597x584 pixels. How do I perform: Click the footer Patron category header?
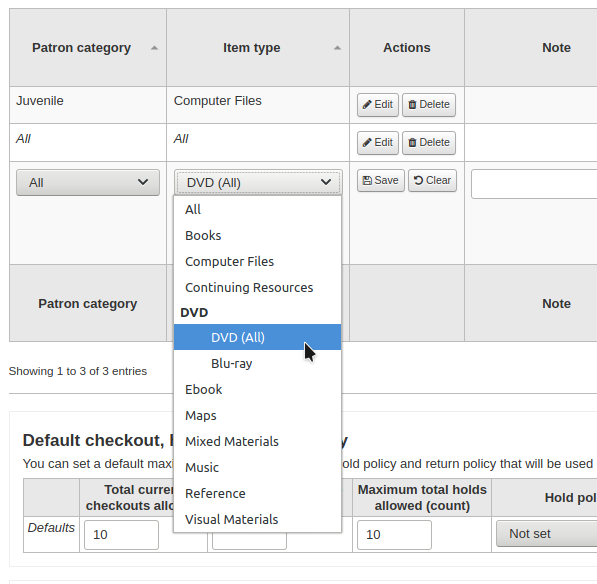(x=88, y=304)
